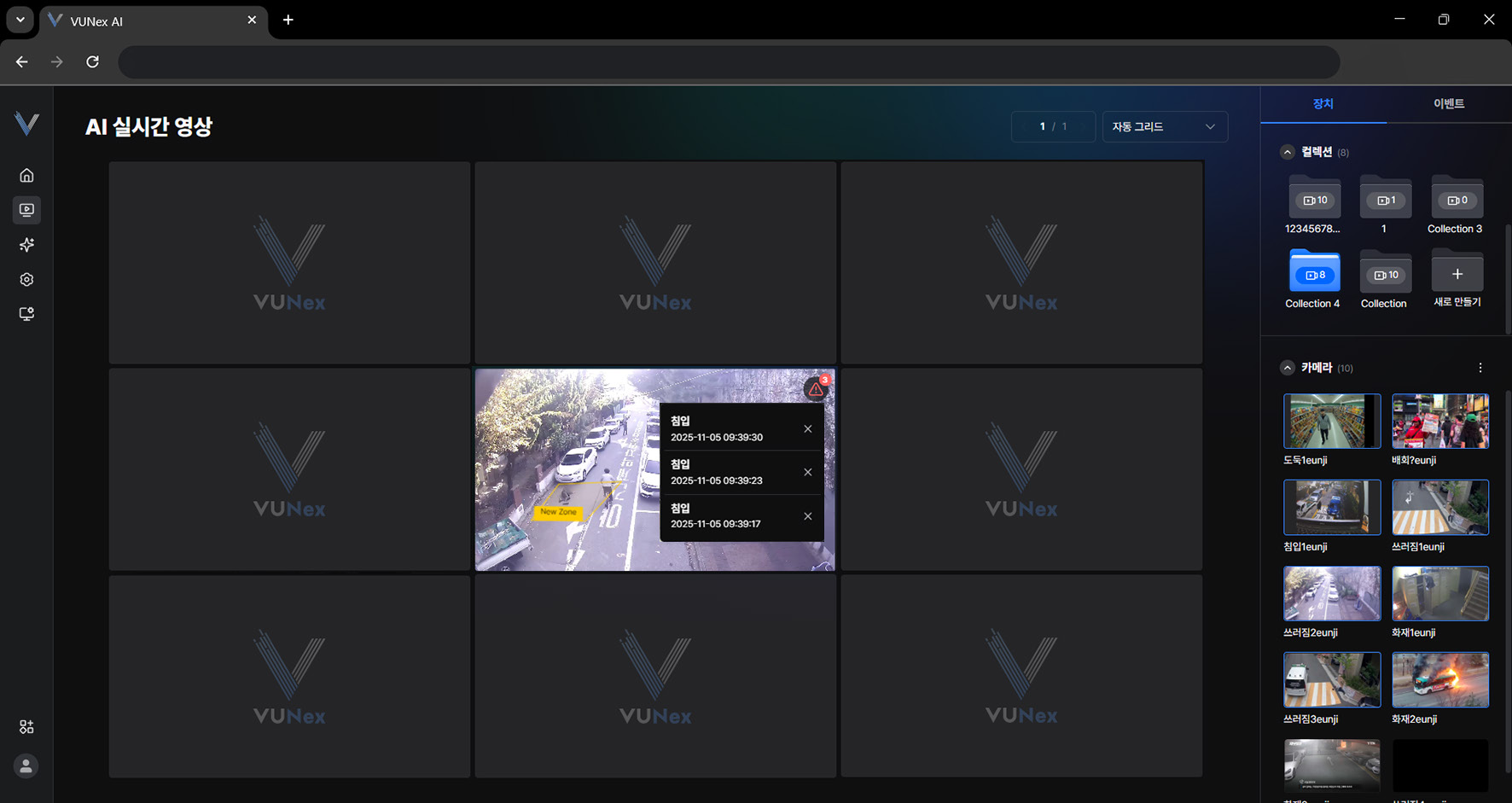Select the 장치 tab

1323,104
